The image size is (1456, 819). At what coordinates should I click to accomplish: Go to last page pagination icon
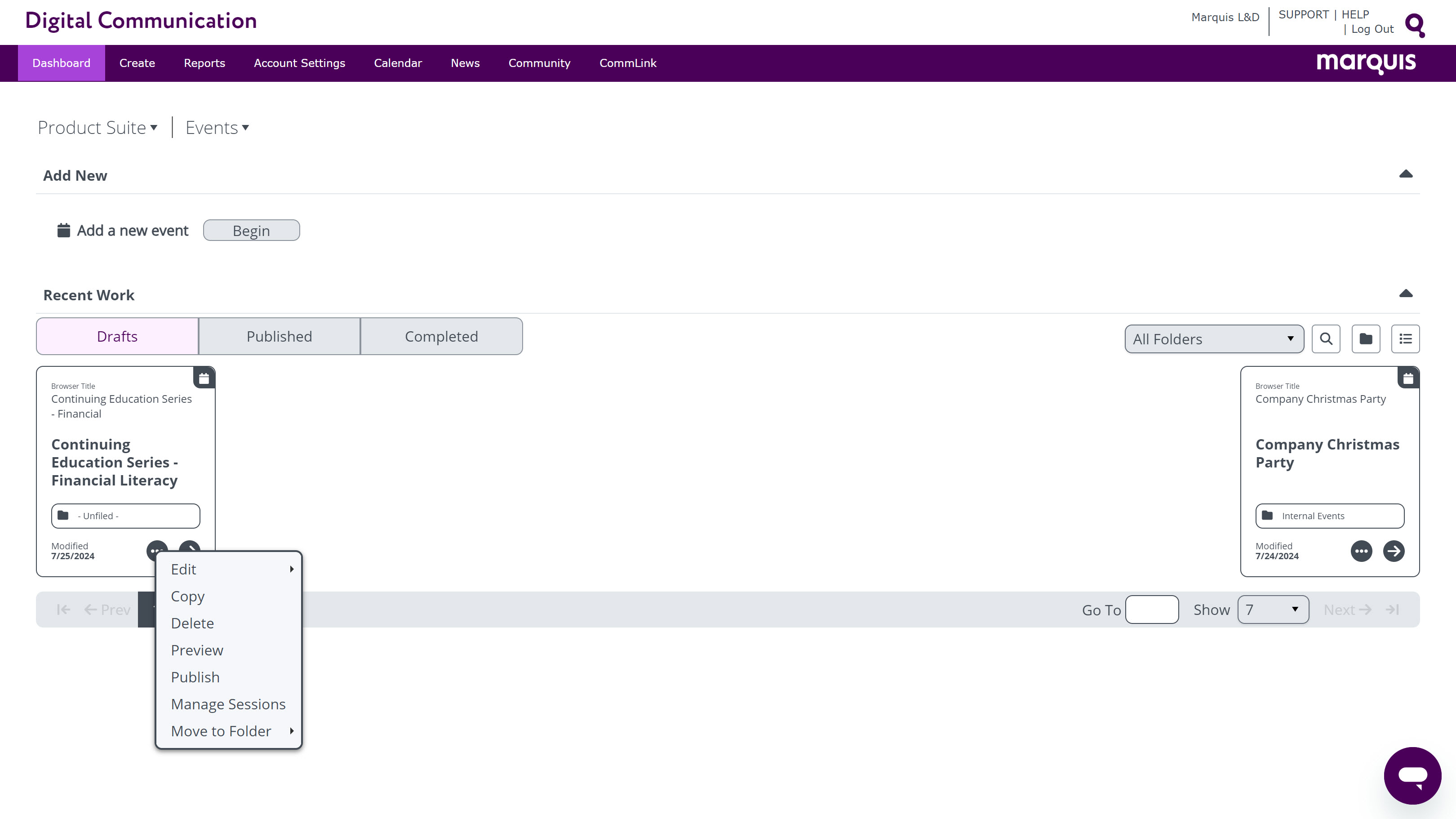coord(1392,610)
